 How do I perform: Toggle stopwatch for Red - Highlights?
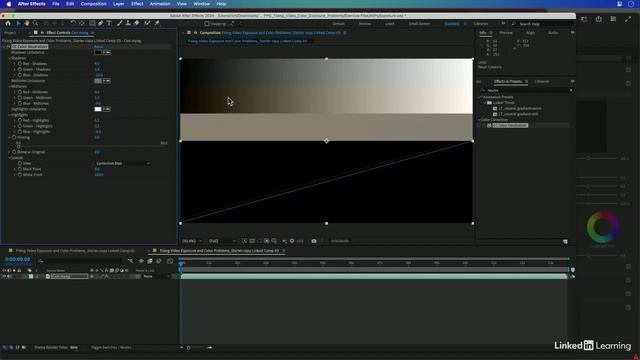pyautogui.click(x=20, y=120)
